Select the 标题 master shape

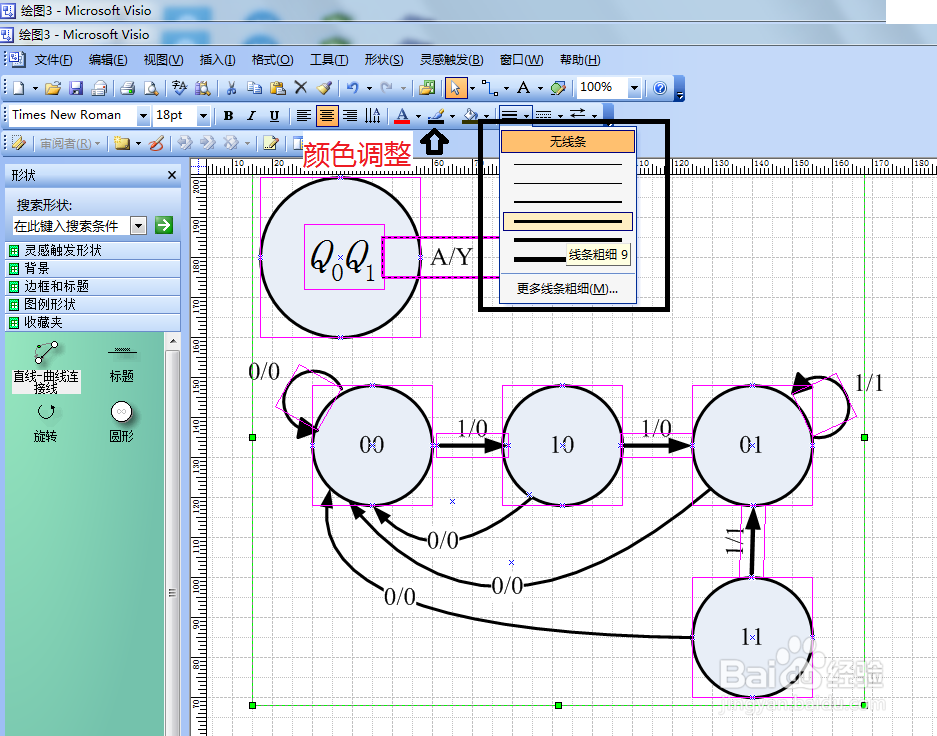[121, 363]
